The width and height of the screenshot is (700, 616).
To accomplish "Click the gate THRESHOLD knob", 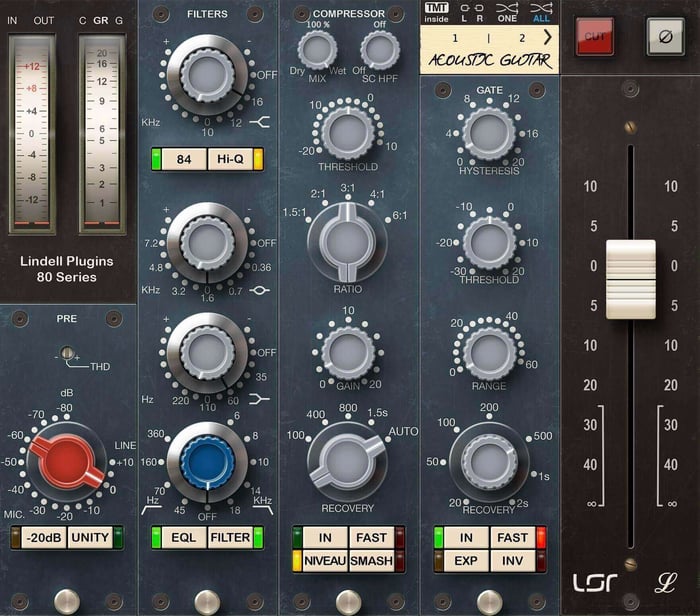I will pos(489,242).
